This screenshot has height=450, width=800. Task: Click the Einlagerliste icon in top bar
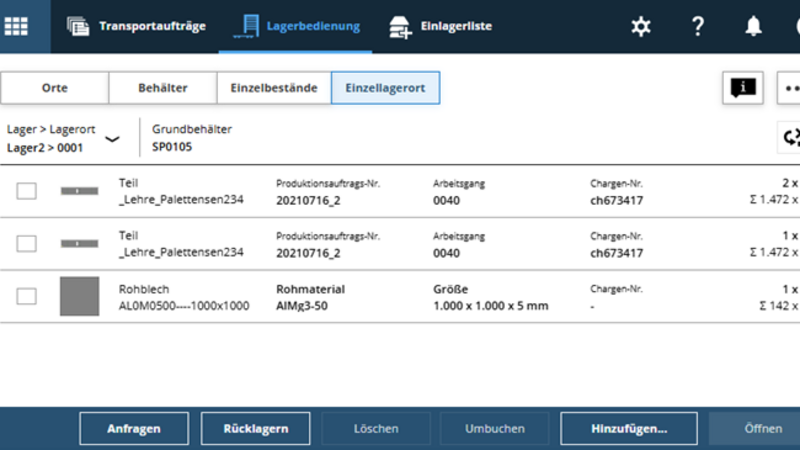click(x=401, y=27)
